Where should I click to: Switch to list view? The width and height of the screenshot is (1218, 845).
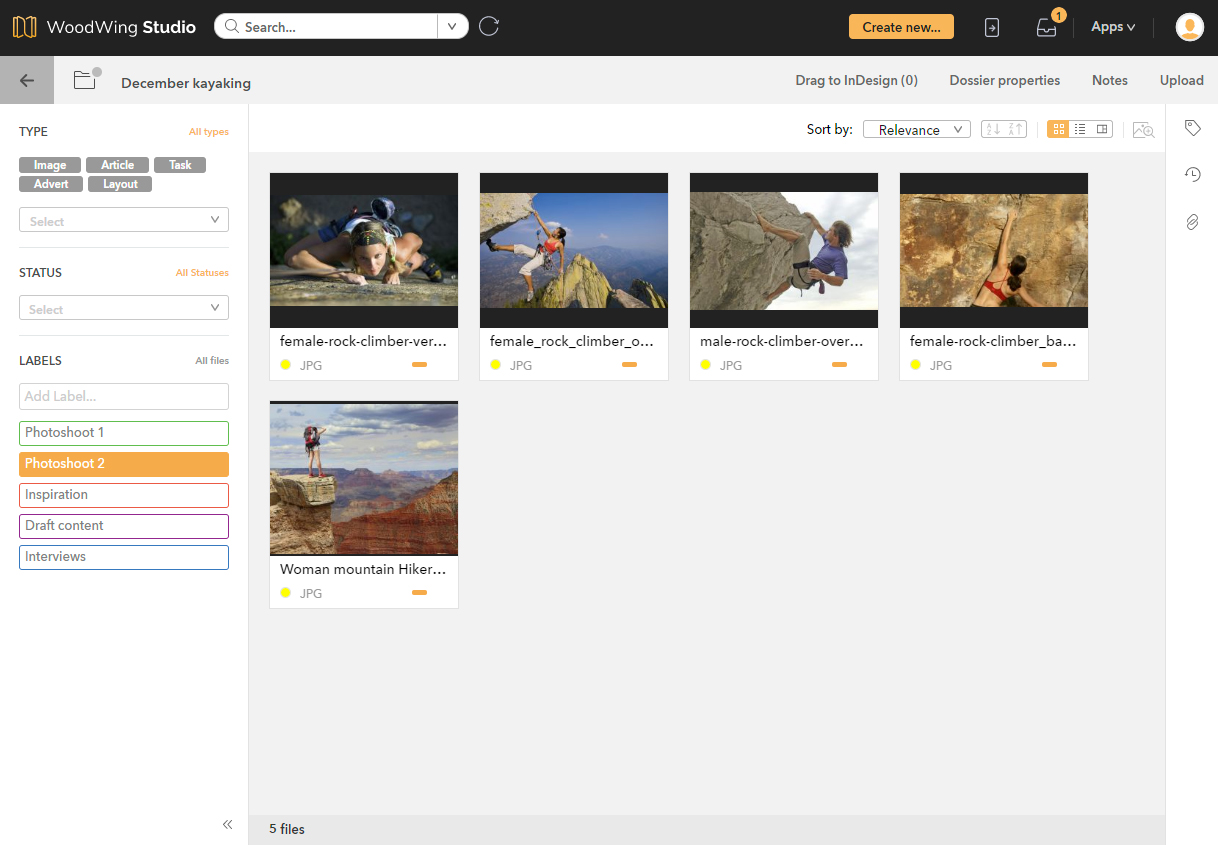pyautogui.click(x=1080, y=129)
